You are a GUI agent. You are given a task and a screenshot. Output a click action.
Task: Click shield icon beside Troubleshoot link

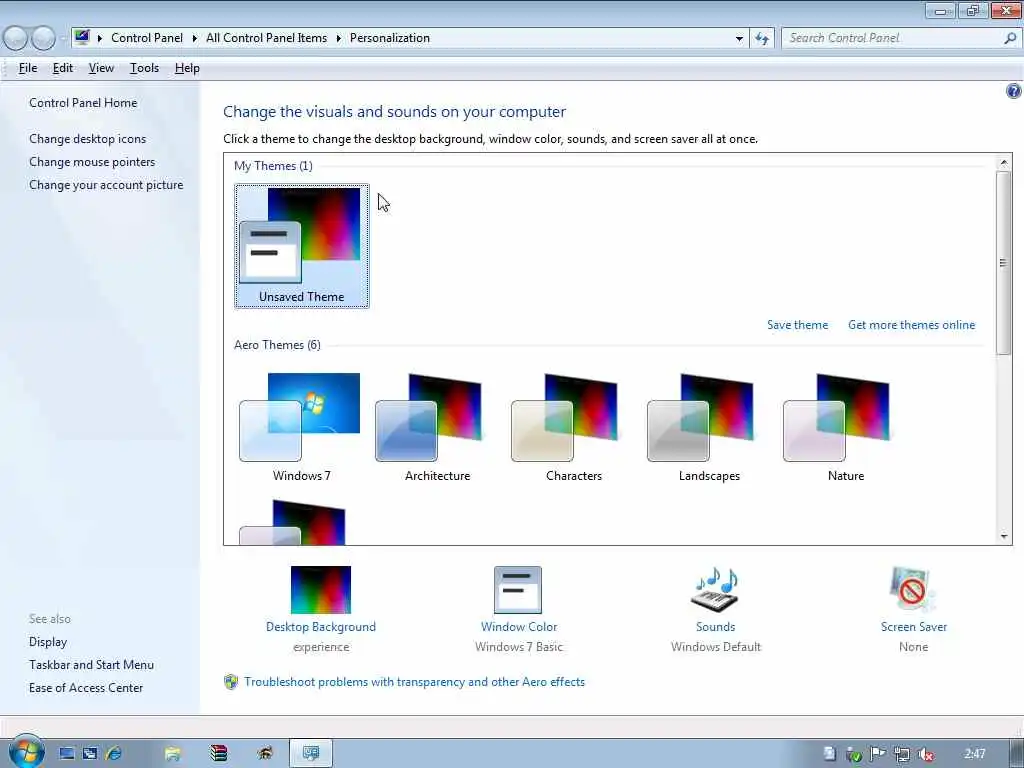(231, 682)
